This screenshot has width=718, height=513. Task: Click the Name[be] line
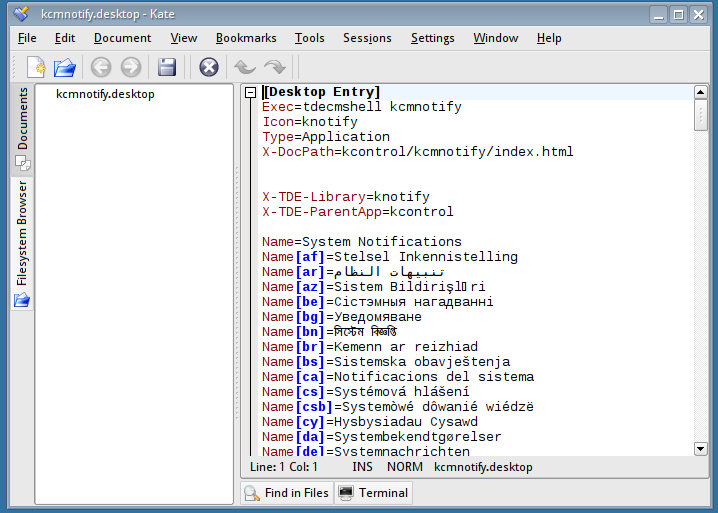378,301
